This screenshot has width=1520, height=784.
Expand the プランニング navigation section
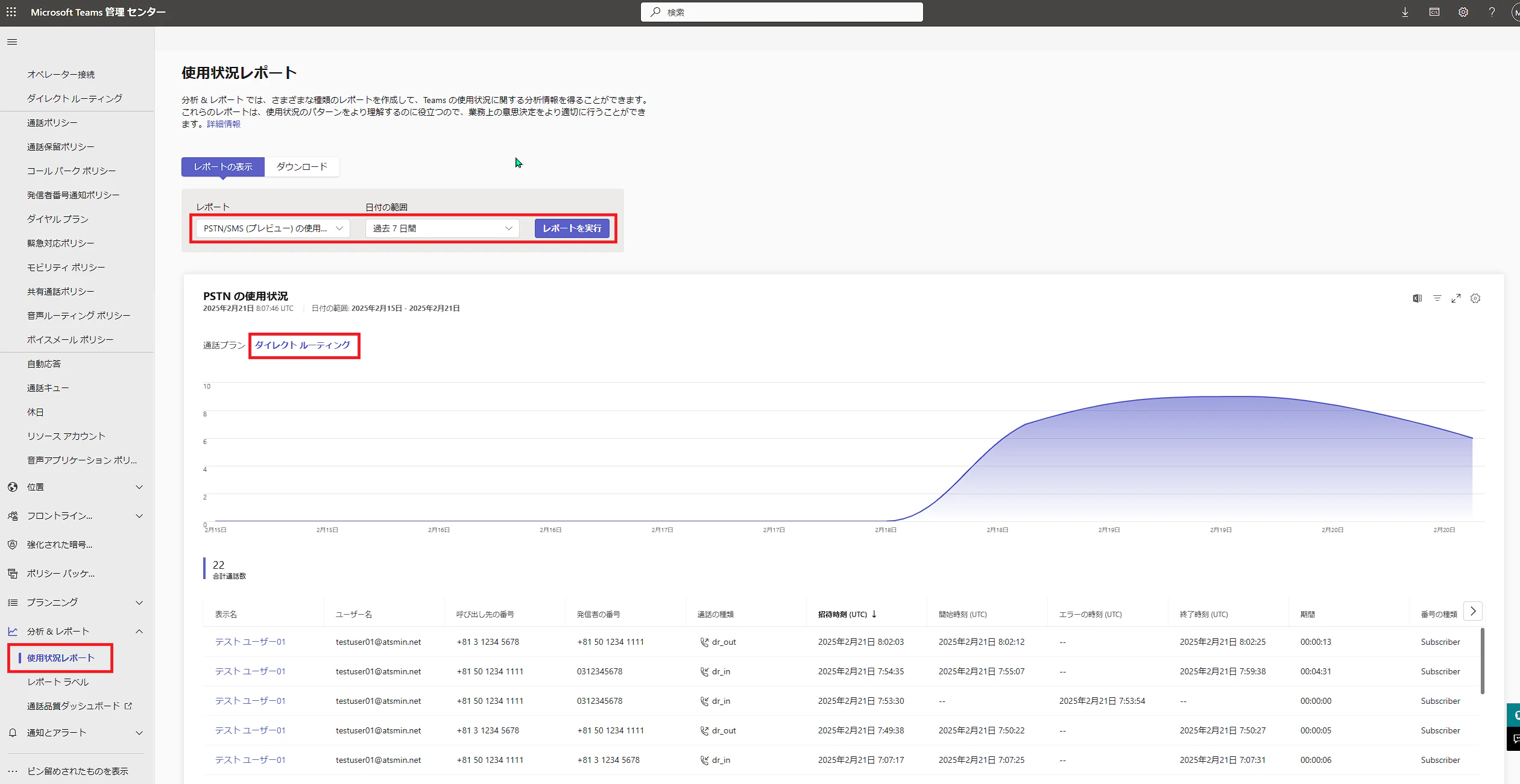[139, 603]
